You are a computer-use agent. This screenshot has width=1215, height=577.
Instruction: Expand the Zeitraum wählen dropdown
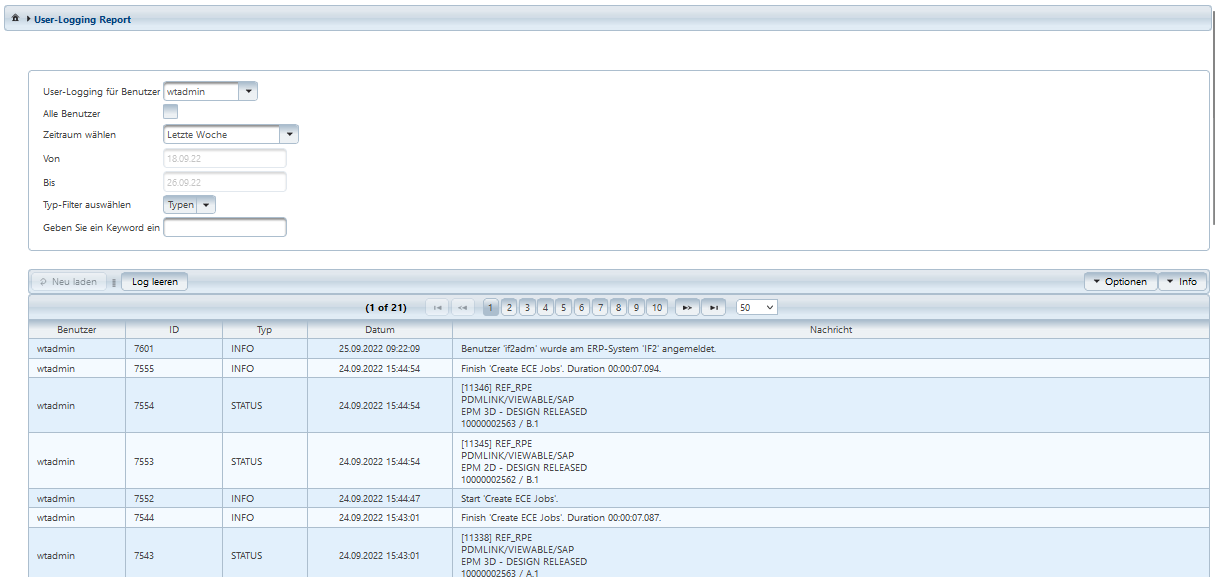coord(288,134)
